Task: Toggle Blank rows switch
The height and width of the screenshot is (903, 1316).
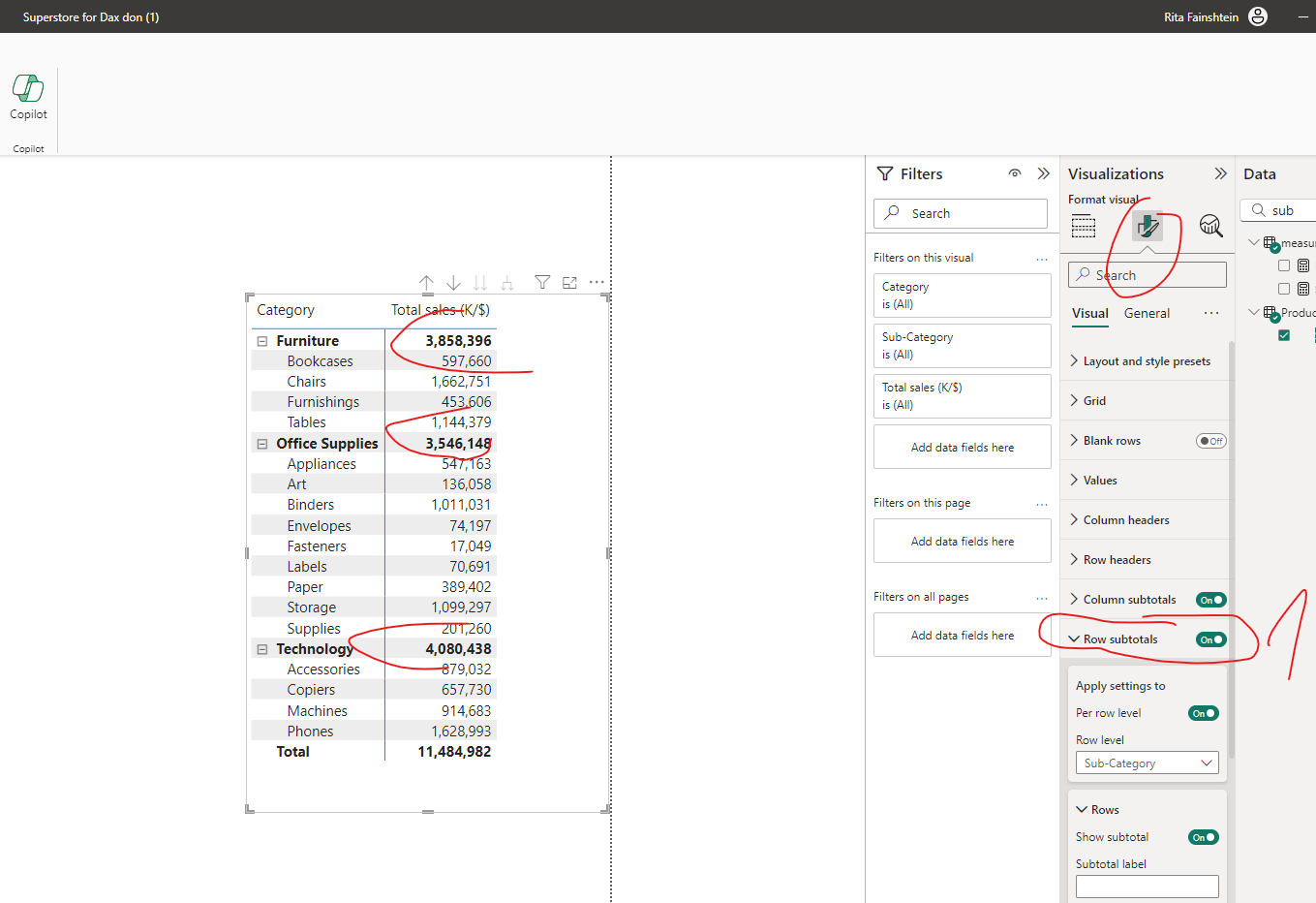Action: (1211, 441)
